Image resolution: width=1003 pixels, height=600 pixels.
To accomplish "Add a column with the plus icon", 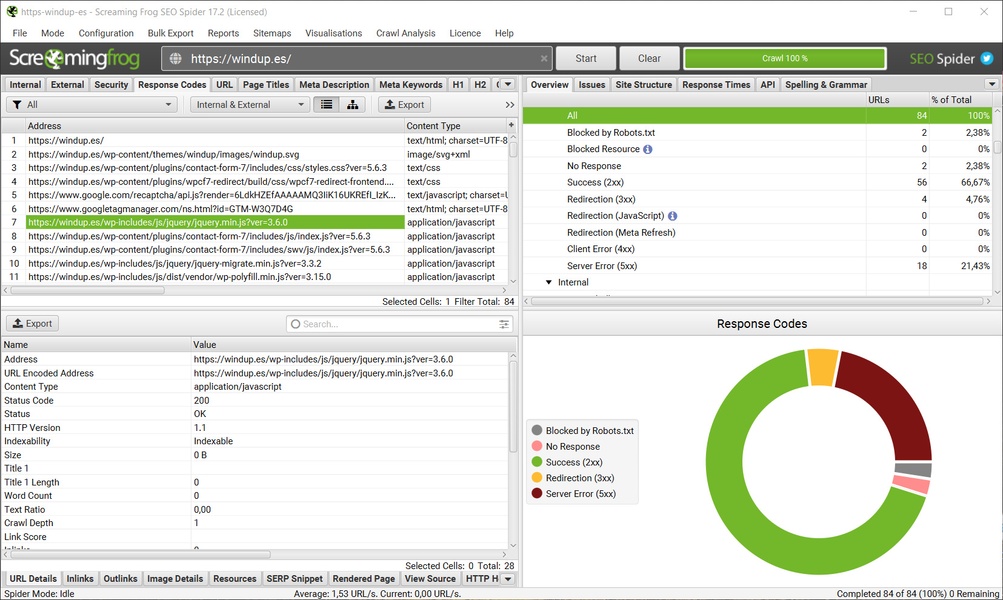I will tap(511, 125).
